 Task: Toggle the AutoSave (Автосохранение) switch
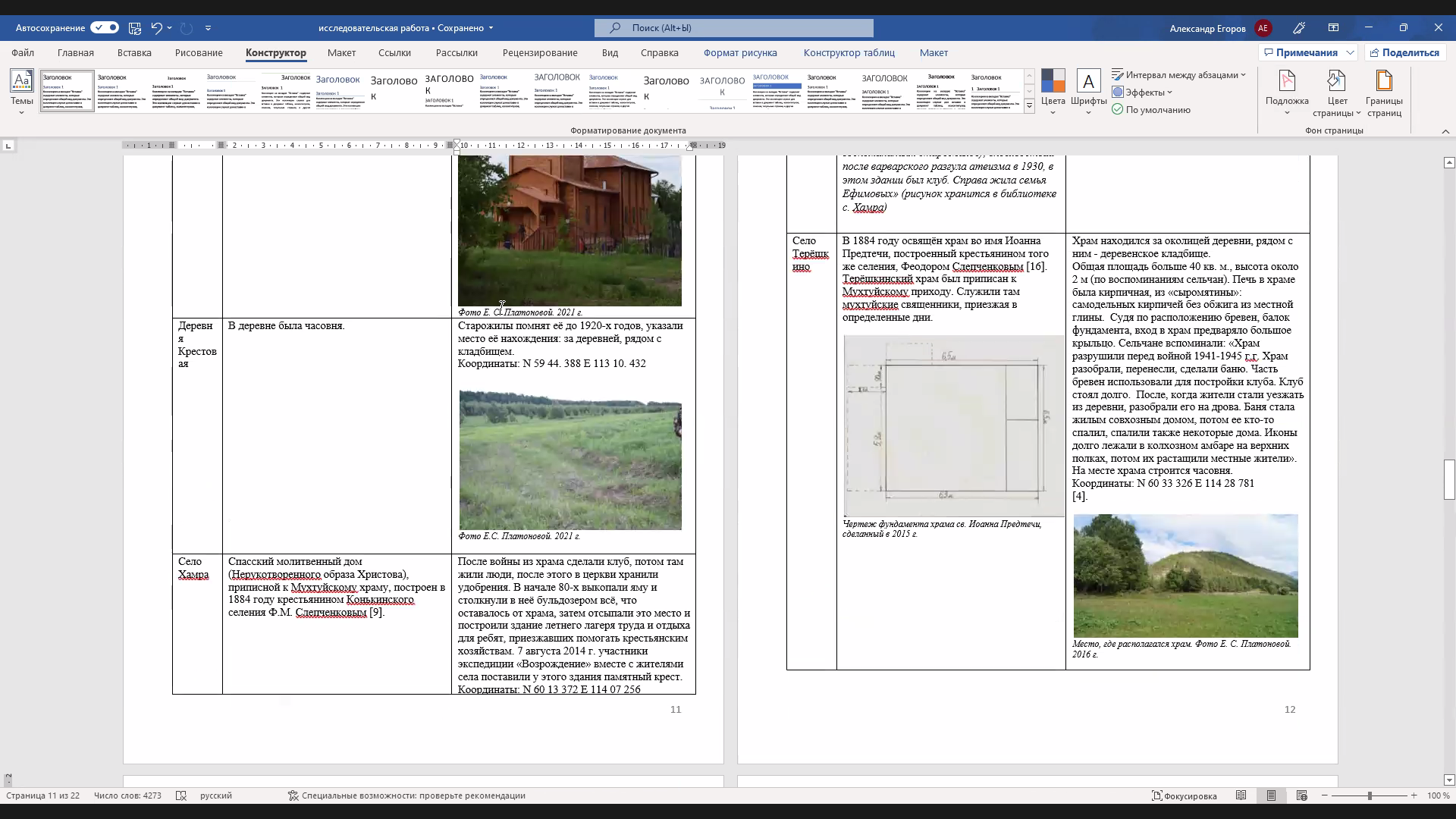pos(105,28)
